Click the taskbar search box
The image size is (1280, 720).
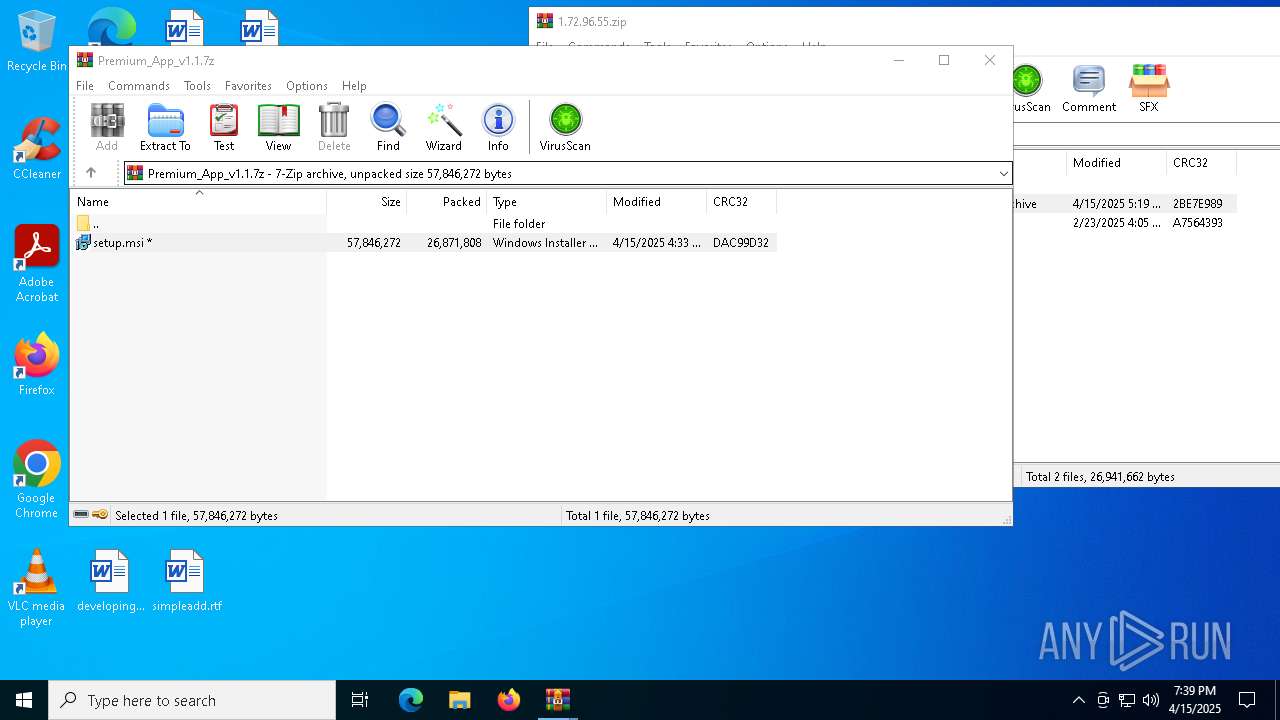pos(192,700)
